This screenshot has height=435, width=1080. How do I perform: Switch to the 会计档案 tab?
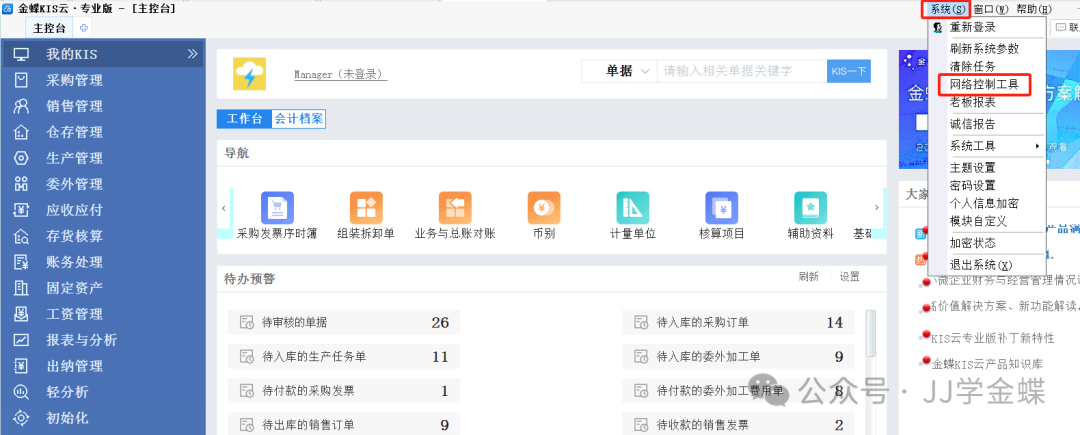[298, 119]
